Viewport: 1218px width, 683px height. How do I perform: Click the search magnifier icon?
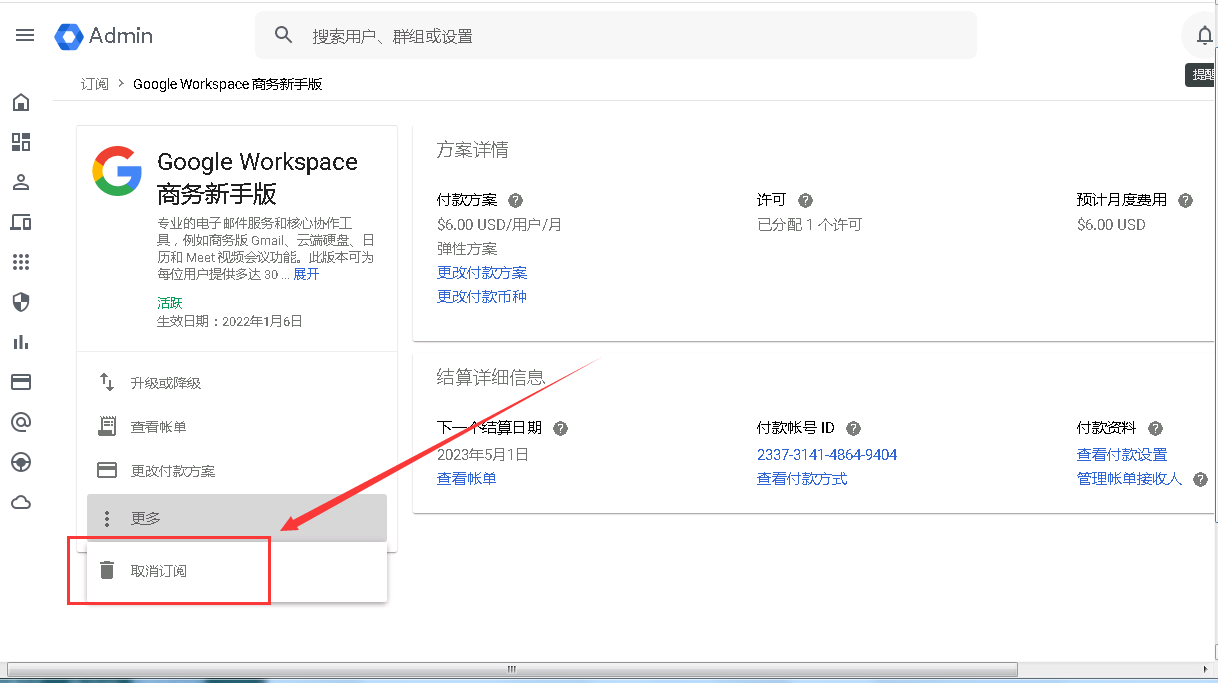pos(284,35)
